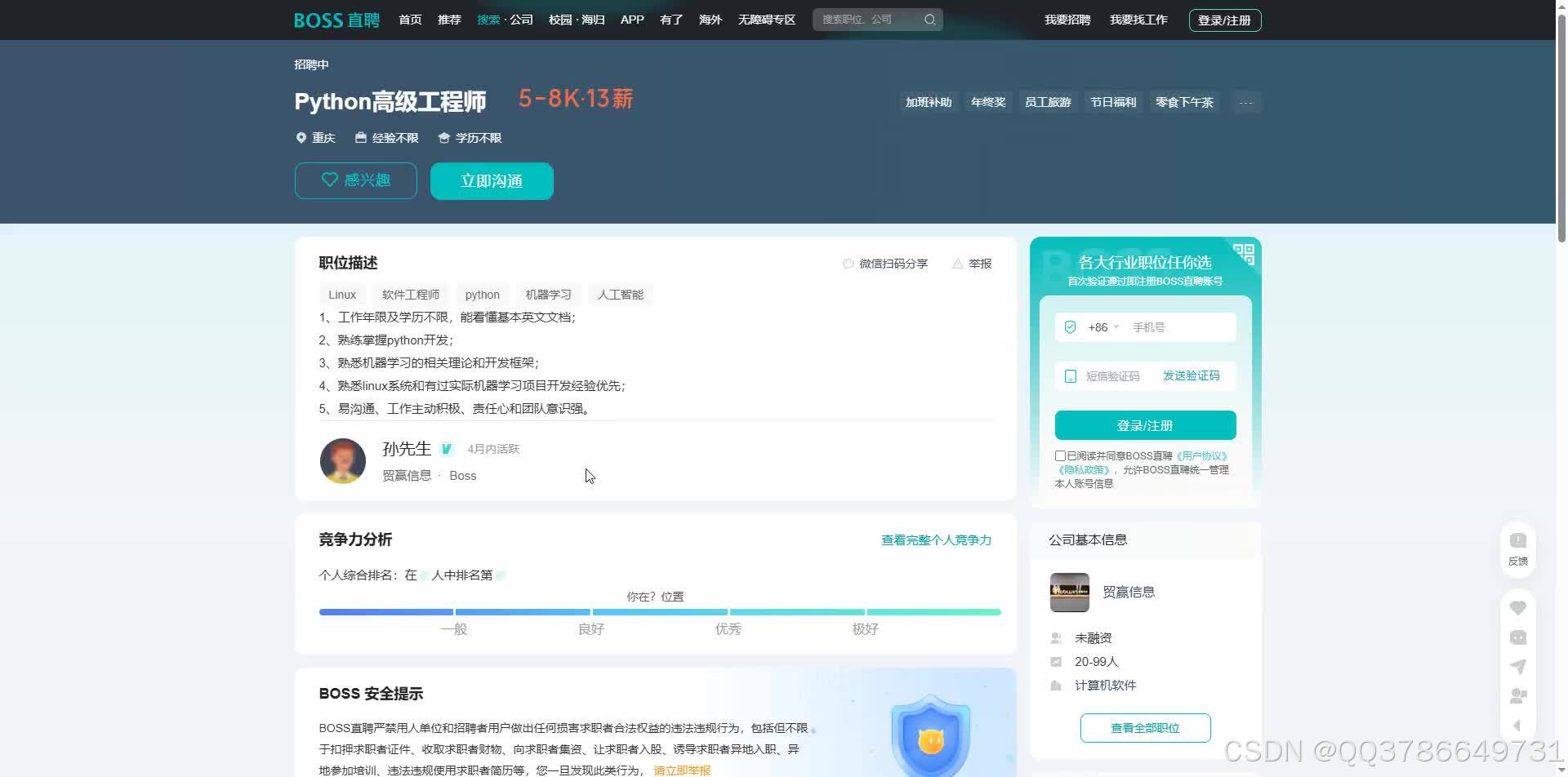This screenshot has height=777, width=1568.
Task: Open 搜索 in the top navigation
Action: click(488, 20)
